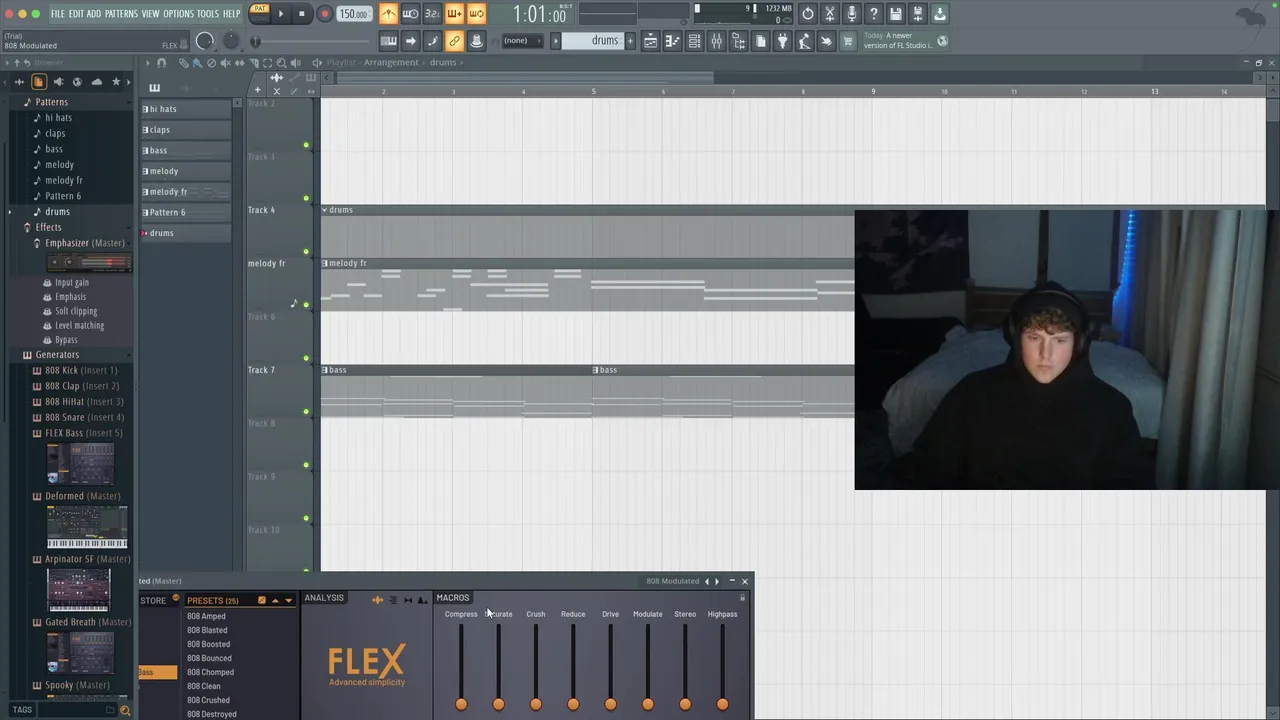Select the claps pattern in picker
Viewport: 1280px width, 720px height.
186,130
